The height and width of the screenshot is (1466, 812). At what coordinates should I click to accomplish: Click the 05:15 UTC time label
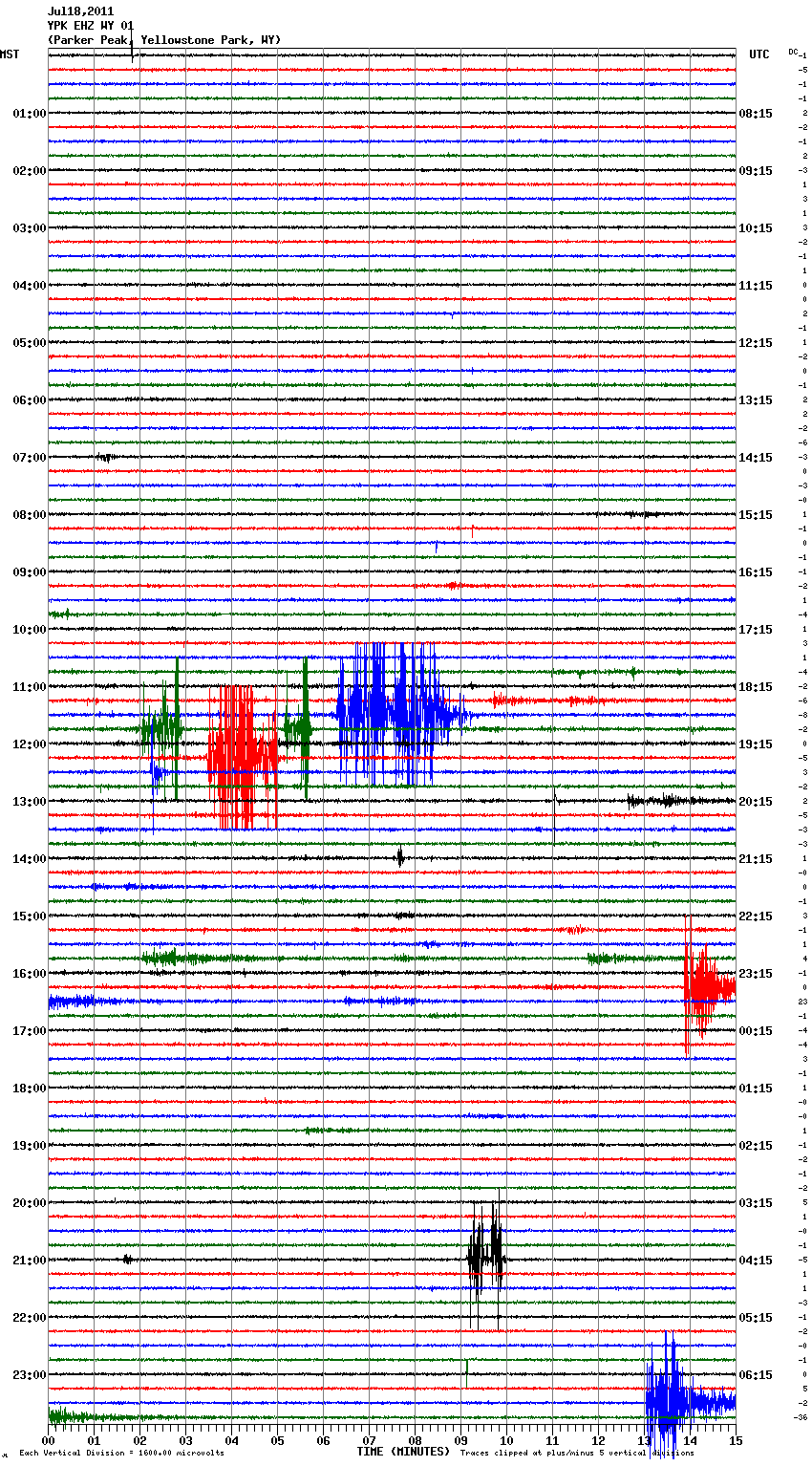756,1318
